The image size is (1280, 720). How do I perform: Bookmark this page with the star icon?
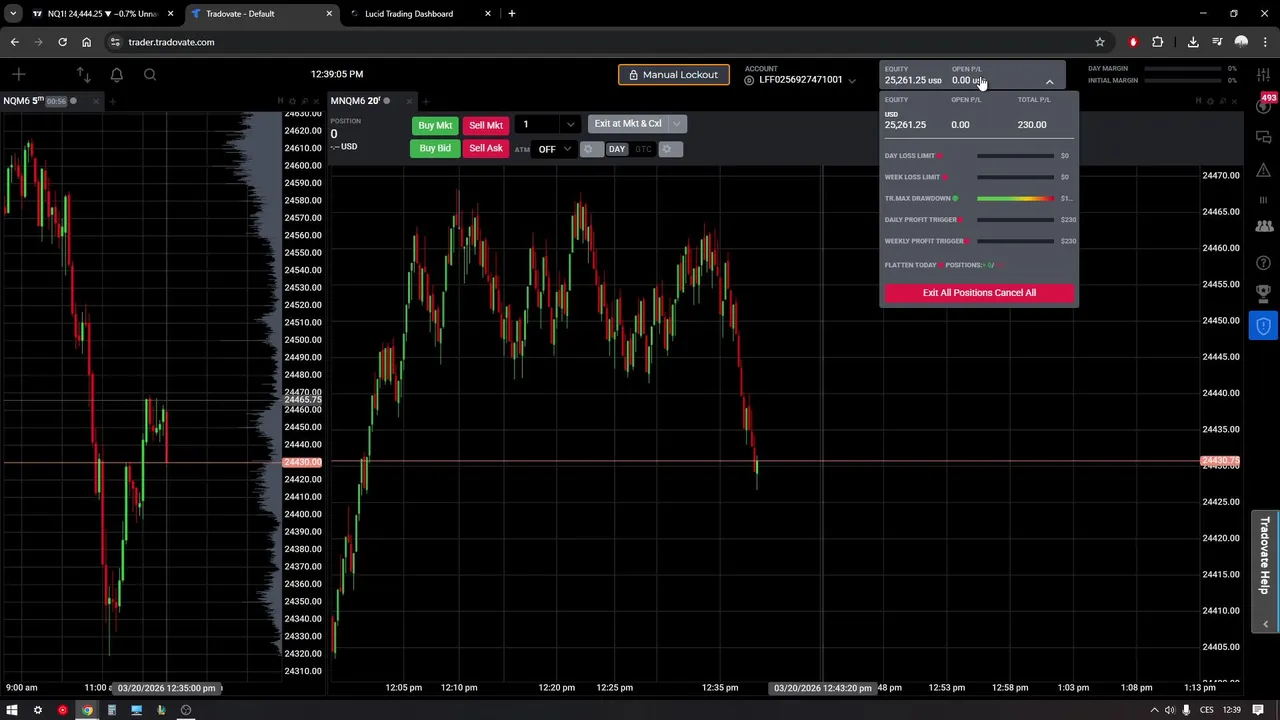coord(1100,42)
